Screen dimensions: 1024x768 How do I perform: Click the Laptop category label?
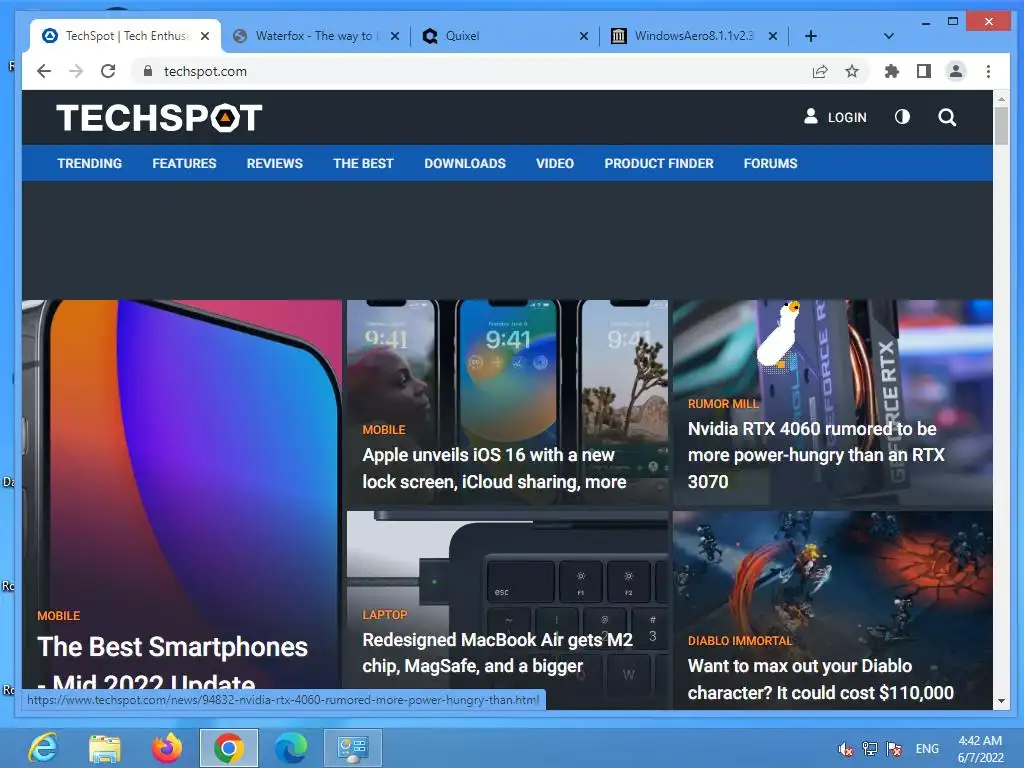[385, 615]
